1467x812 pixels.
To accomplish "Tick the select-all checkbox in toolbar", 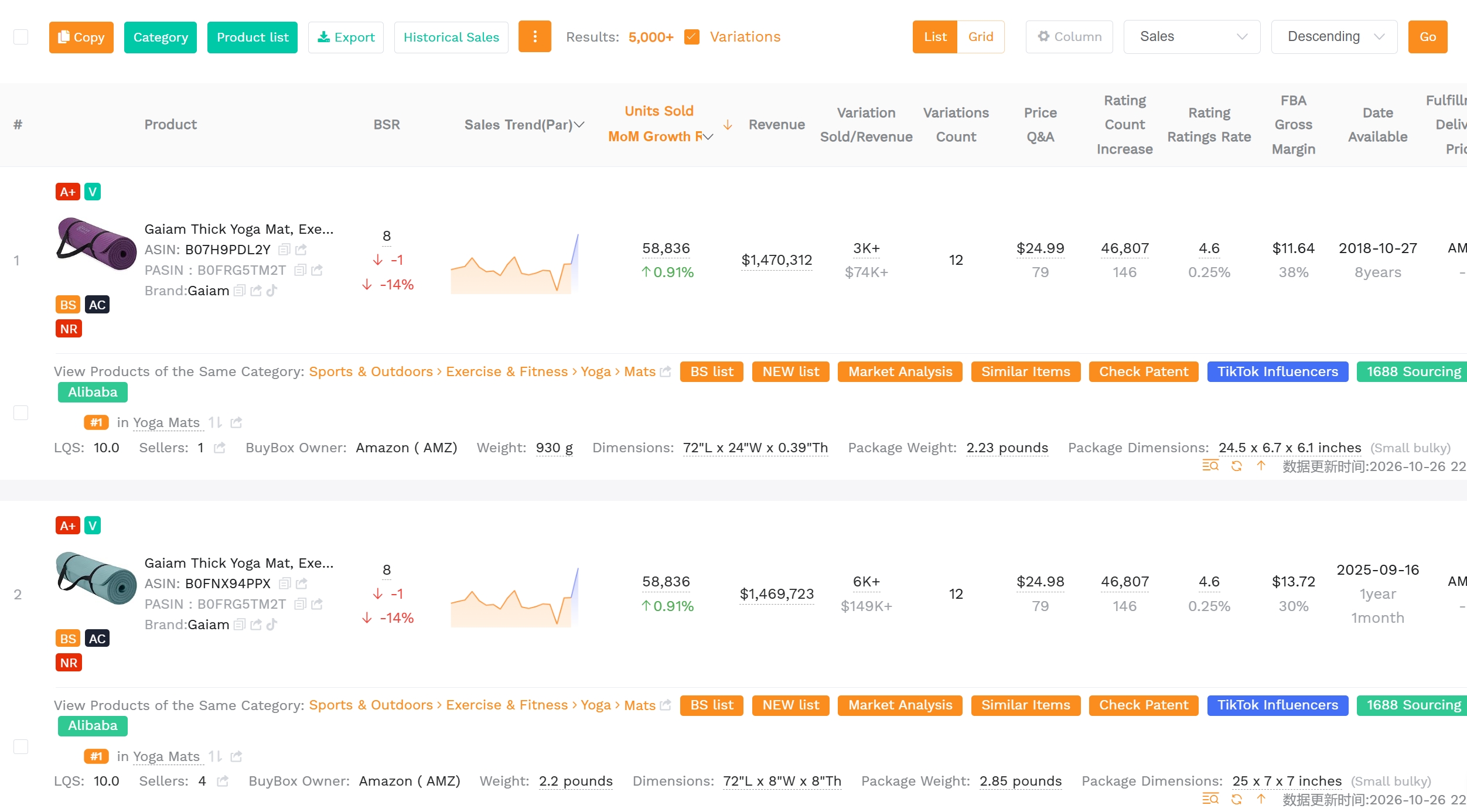I will pos(21,37).
